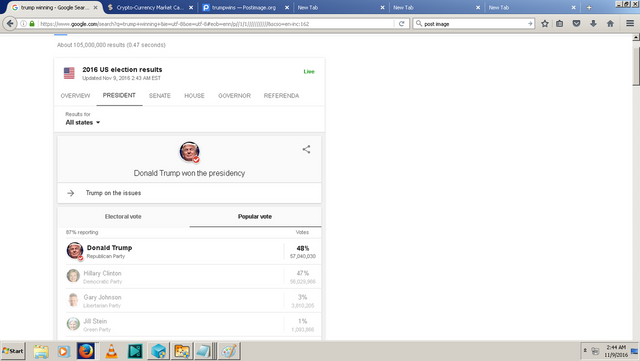Open the picture folder taskbar icon
The image size is (640, 361).
[182, 351]
